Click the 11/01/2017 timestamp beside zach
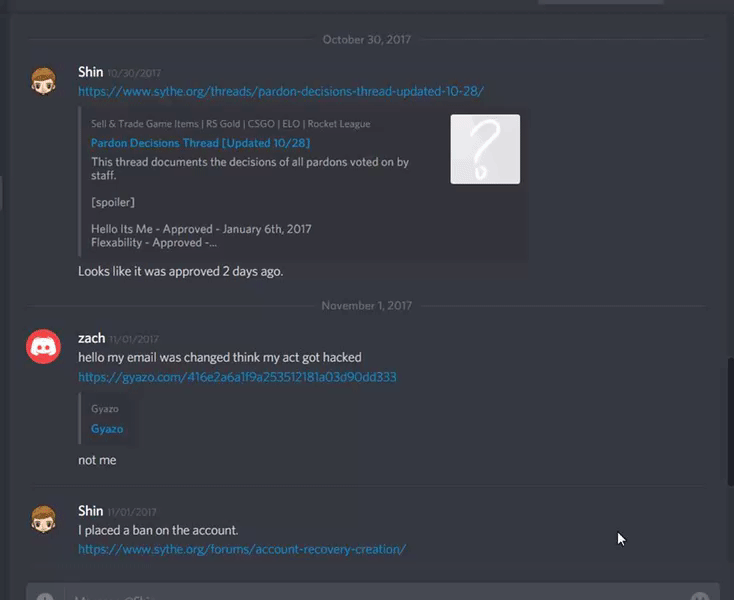The width and height of the screenshot is (734, 600). click(x=134, y=339)
